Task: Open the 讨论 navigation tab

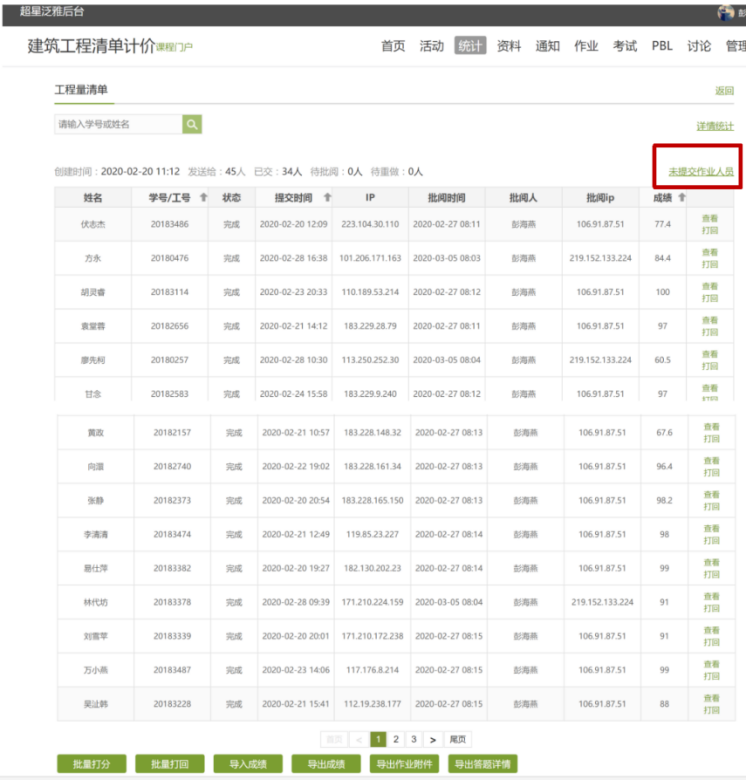Action: pos(700,46)
